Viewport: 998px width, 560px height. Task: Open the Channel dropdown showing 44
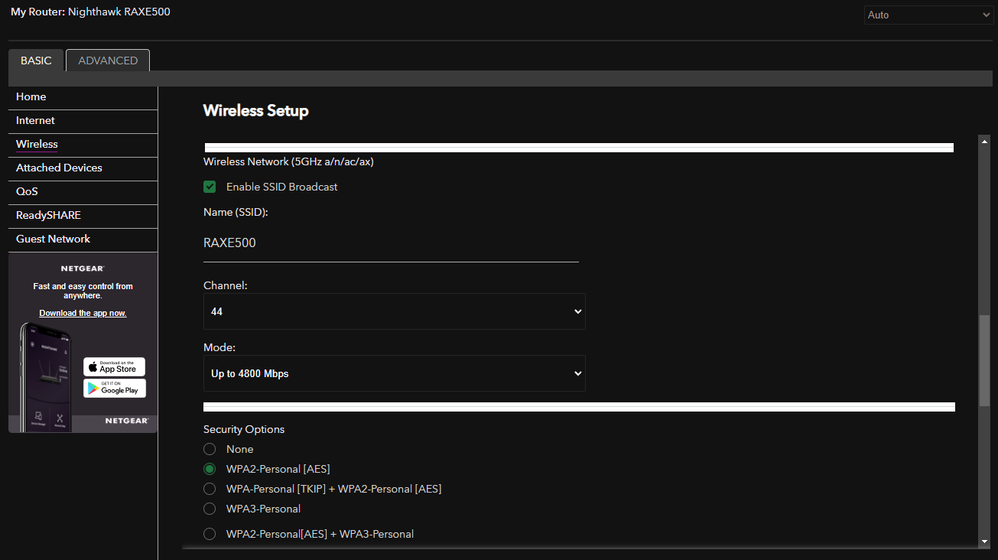394,312
